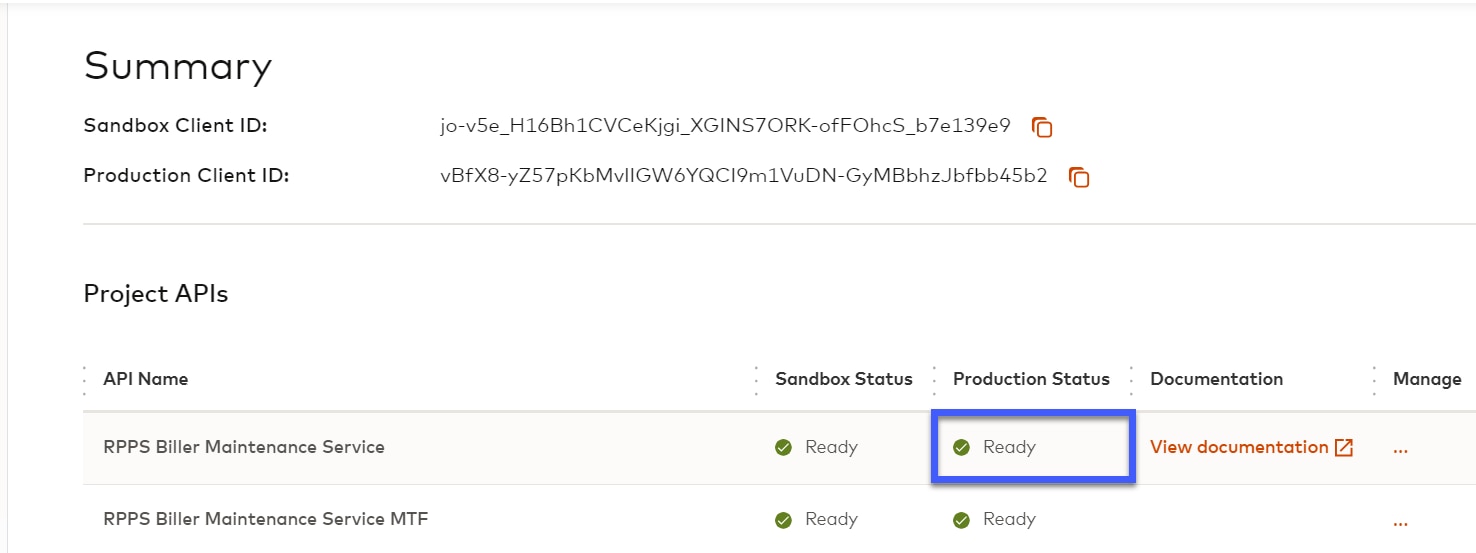
Task: Click Sandbox Ready checkmark in the MTF row
Action: 784,520
